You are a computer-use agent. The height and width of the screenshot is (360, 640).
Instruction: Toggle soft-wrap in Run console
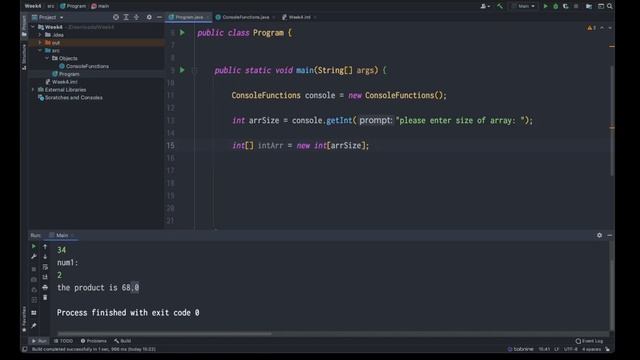point(45,267)
